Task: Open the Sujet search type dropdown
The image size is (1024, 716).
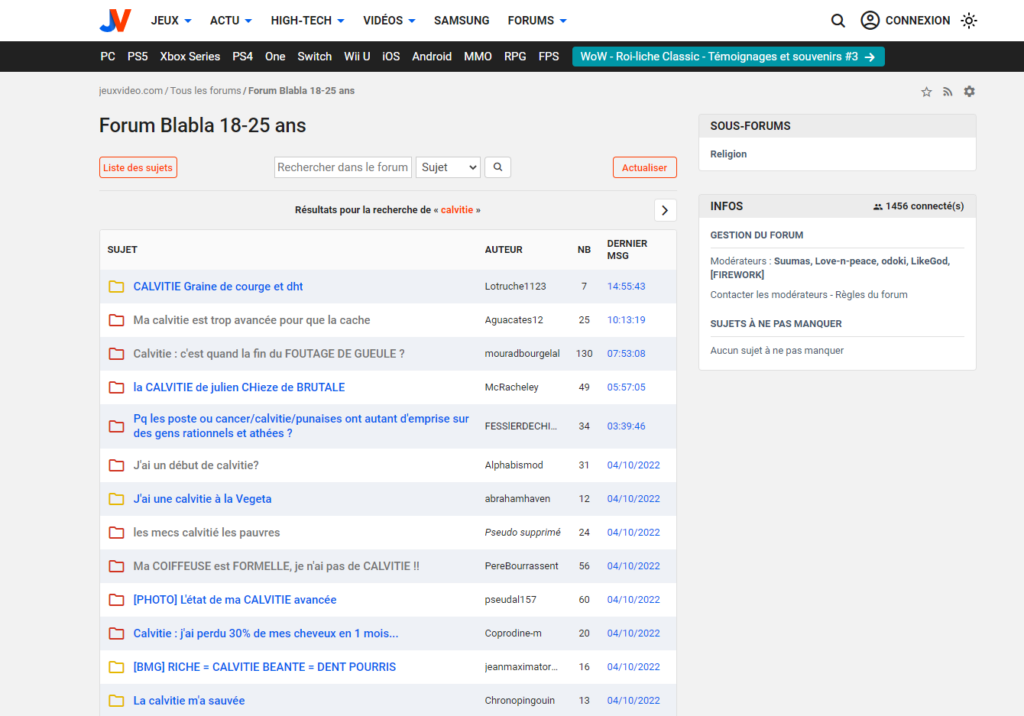Action: click(448, 168)
